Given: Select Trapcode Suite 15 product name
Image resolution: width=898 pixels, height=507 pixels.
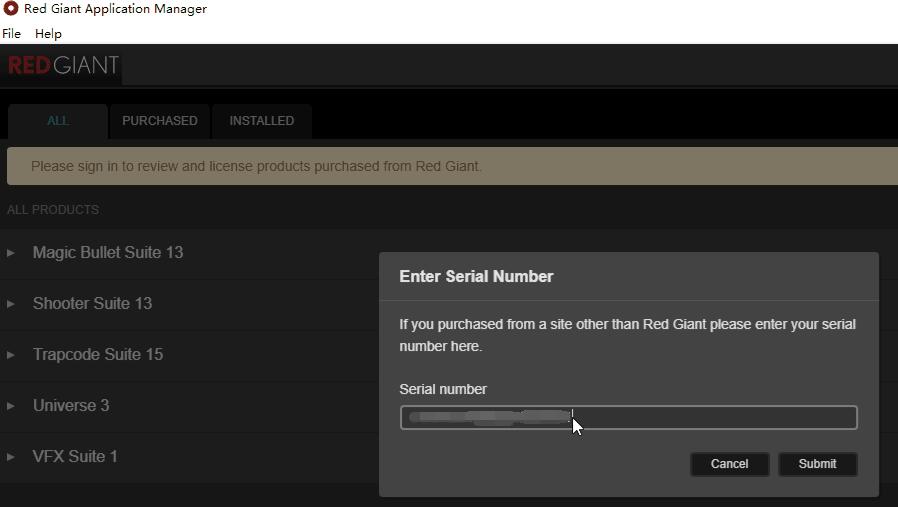Looking at the screenshot, I should coord(98,355).
